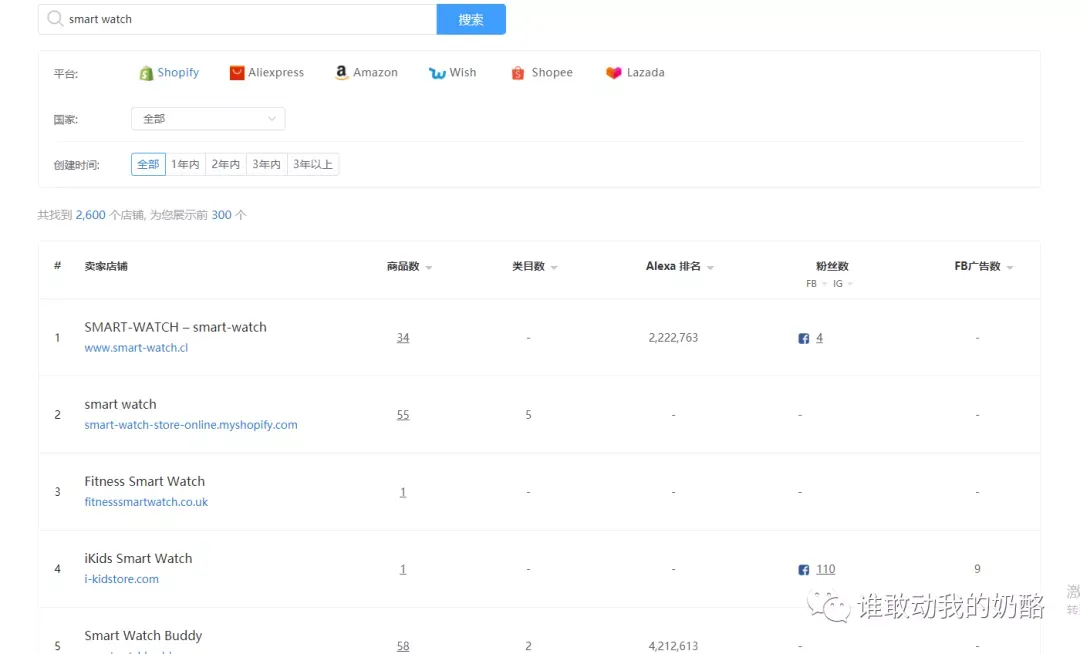This screenshot has height=654, width=1080.
Task: Click the Aliexpress platform logo icon
Action: coord(237,73)
